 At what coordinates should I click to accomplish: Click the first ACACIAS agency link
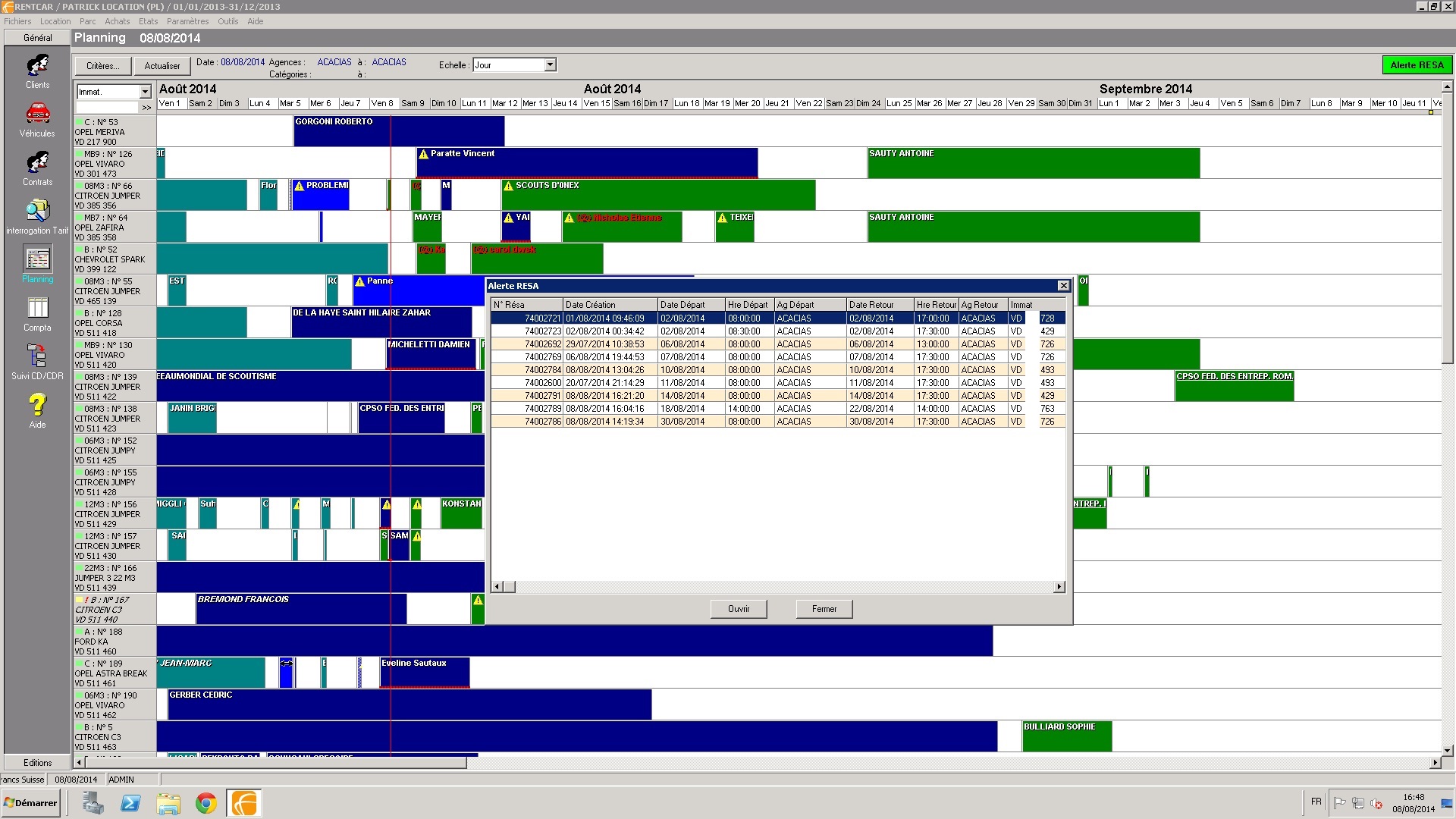coord(334,62)
